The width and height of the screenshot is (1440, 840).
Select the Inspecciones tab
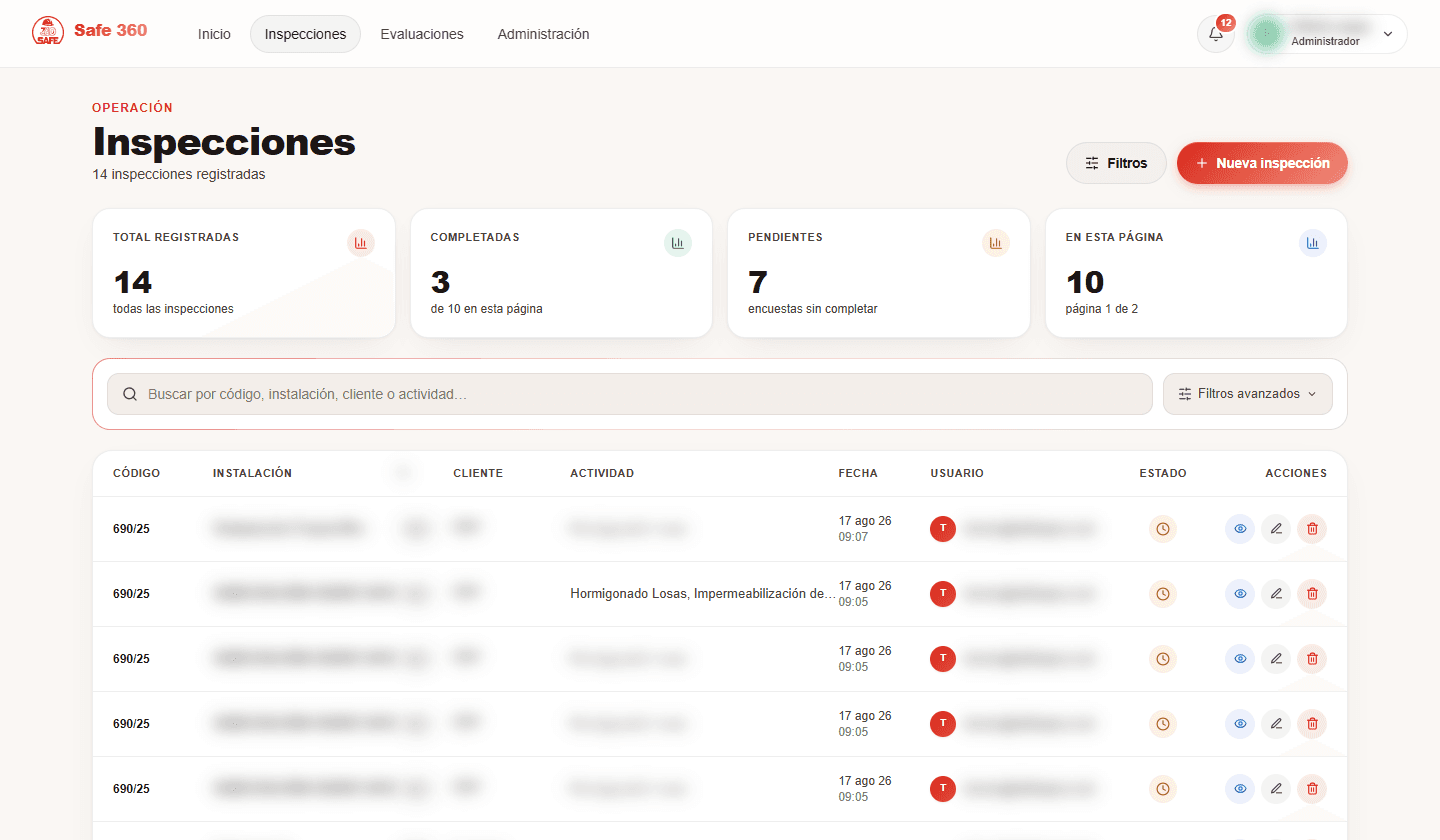click(305, 34)
